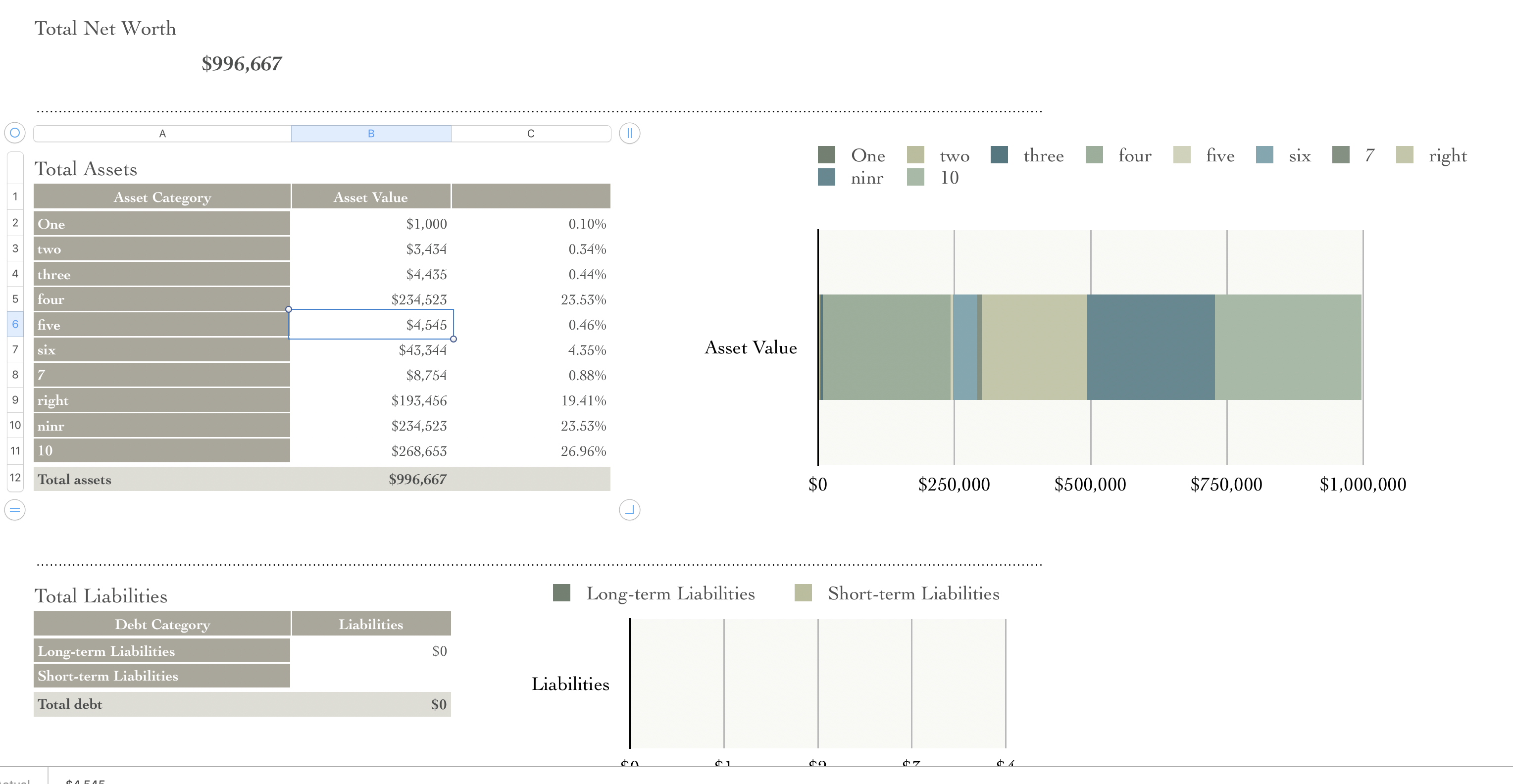Click the 'three' legend color swatch
Image resolution: width=1513 pixels, height=784 pixels.
[x=999, y=155]
